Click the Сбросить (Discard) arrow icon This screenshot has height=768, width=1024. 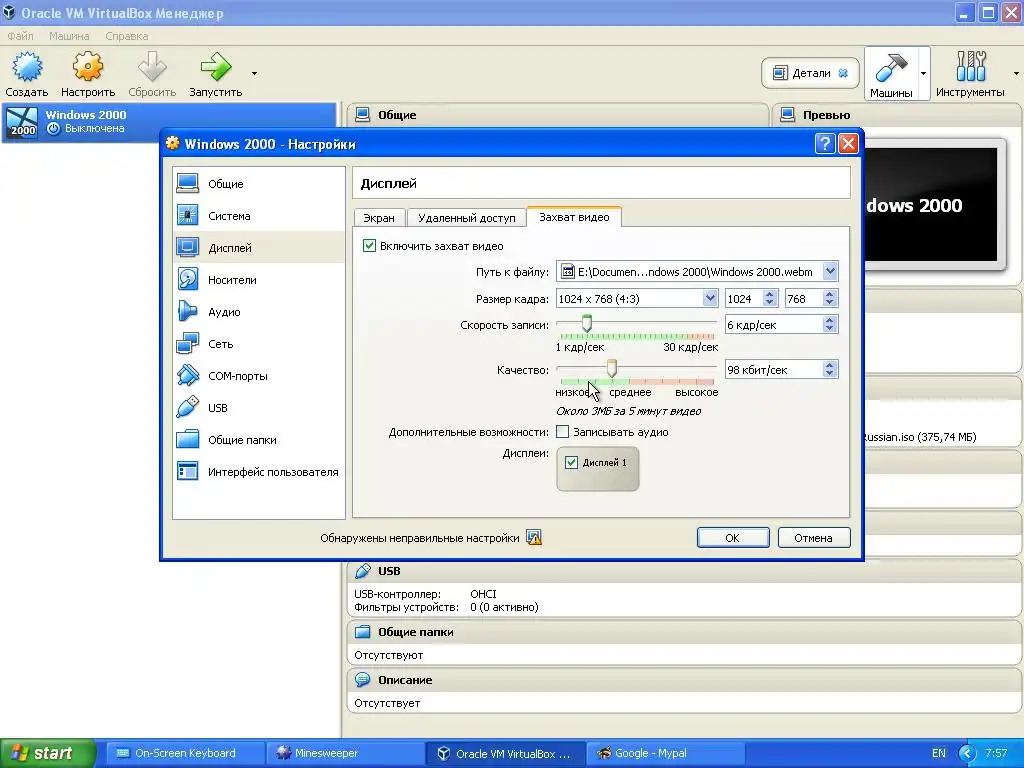coord(152,67)
